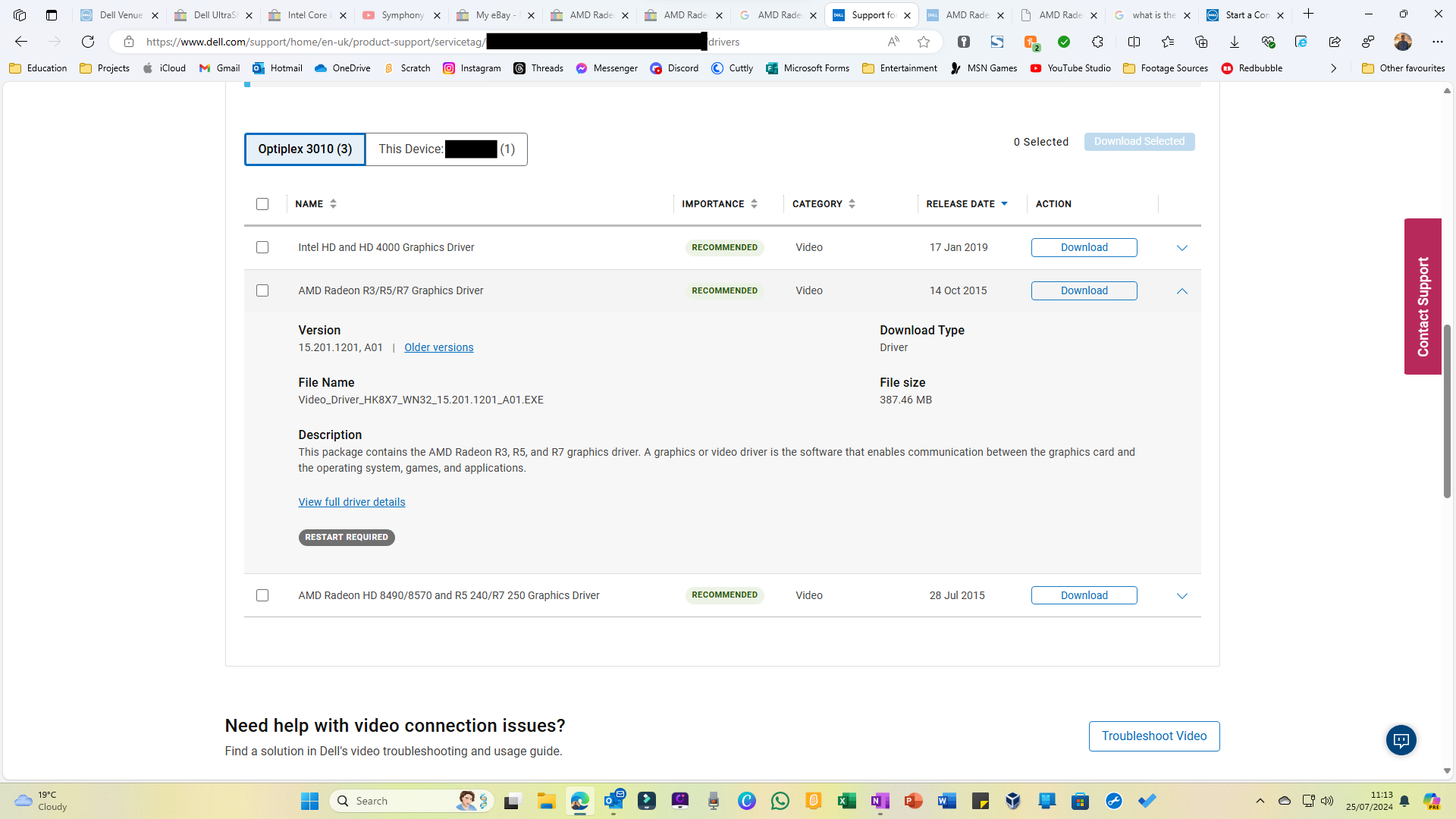Open the Read aloud icon in address bar
This screenshot has height=819, width=1456.
click(893, 42)
